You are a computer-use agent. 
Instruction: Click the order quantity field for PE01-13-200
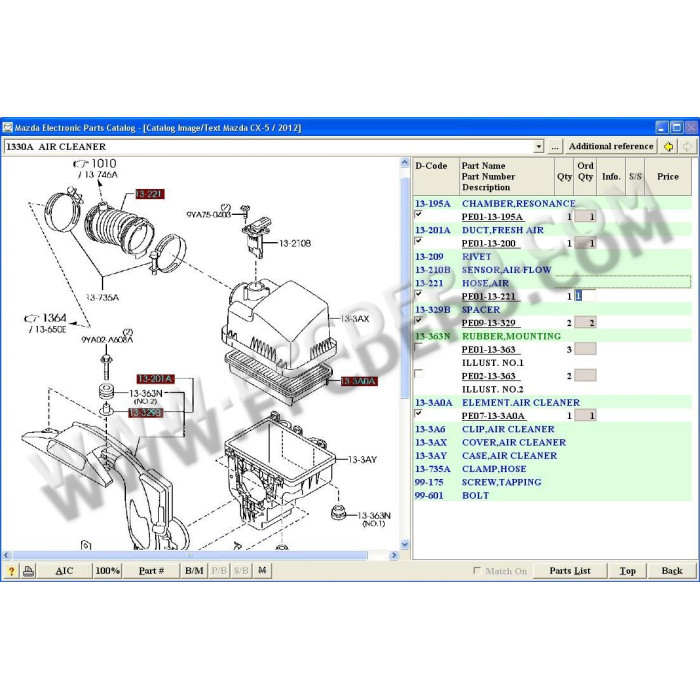coord(585,243)
